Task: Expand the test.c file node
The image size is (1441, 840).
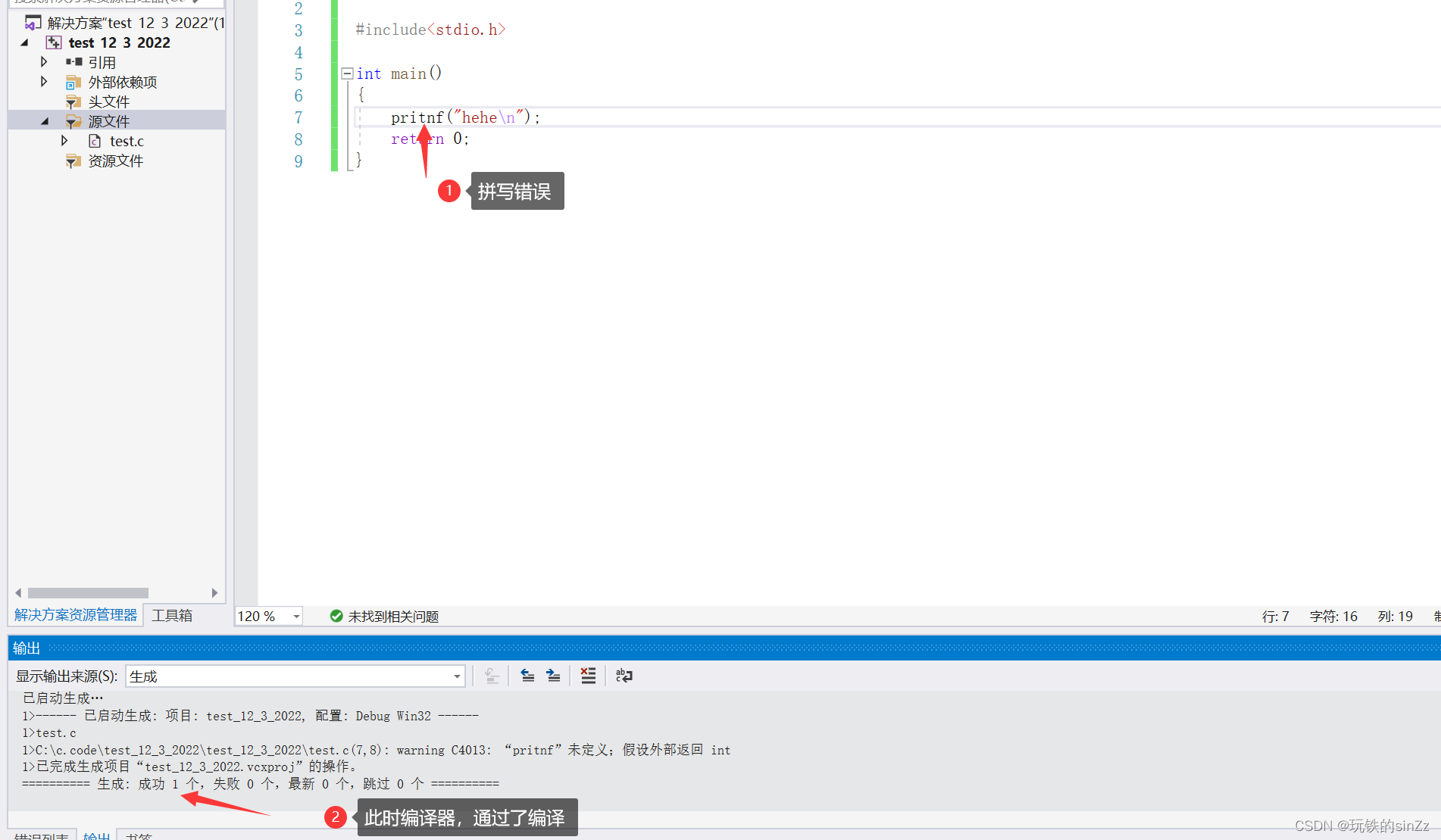Action: 64,141
